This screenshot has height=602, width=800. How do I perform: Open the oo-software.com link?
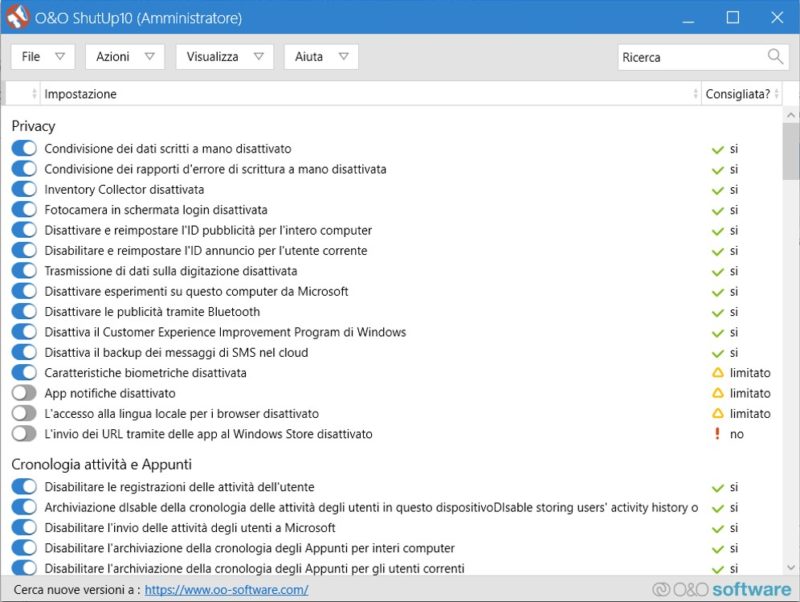(x=227, y=590)
